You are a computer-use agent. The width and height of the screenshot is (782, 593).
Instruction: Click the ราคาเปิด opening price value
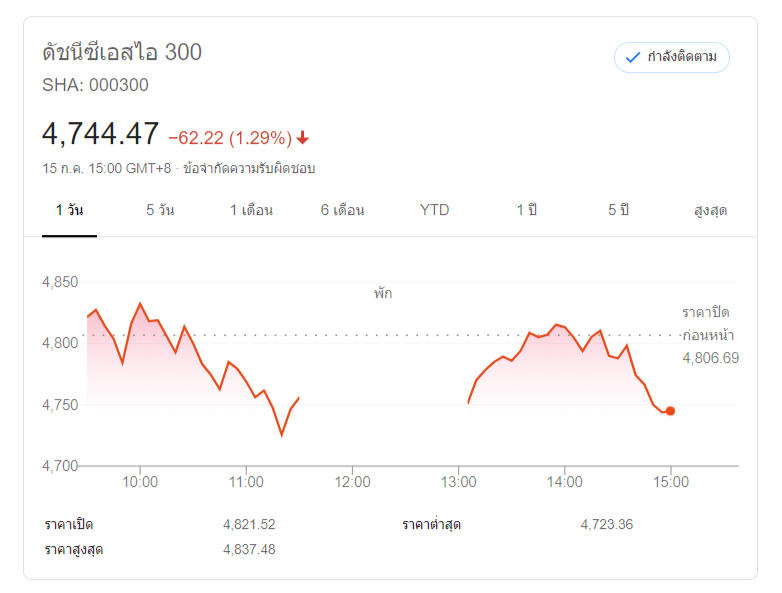pos(249,524)
